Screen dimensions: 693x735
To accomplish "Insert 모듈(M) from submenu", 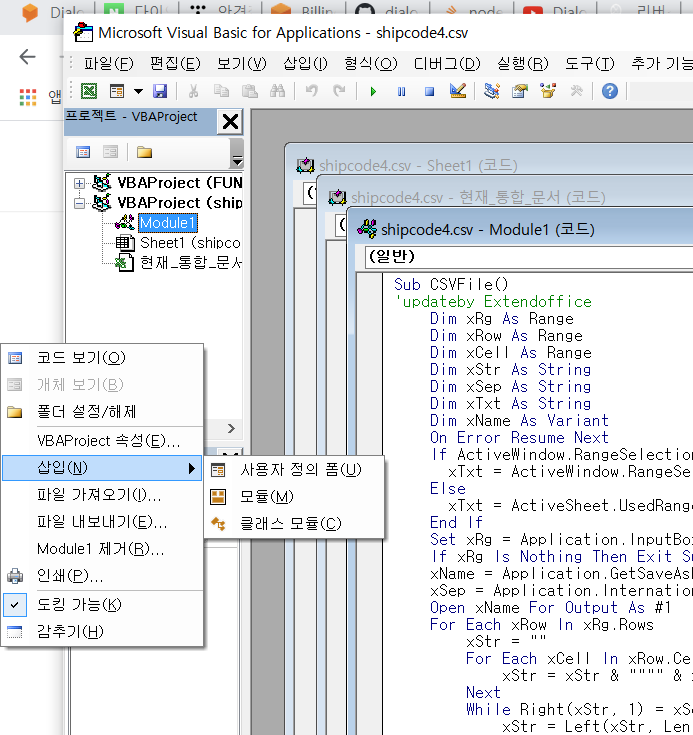I will [x=294, y=497].
